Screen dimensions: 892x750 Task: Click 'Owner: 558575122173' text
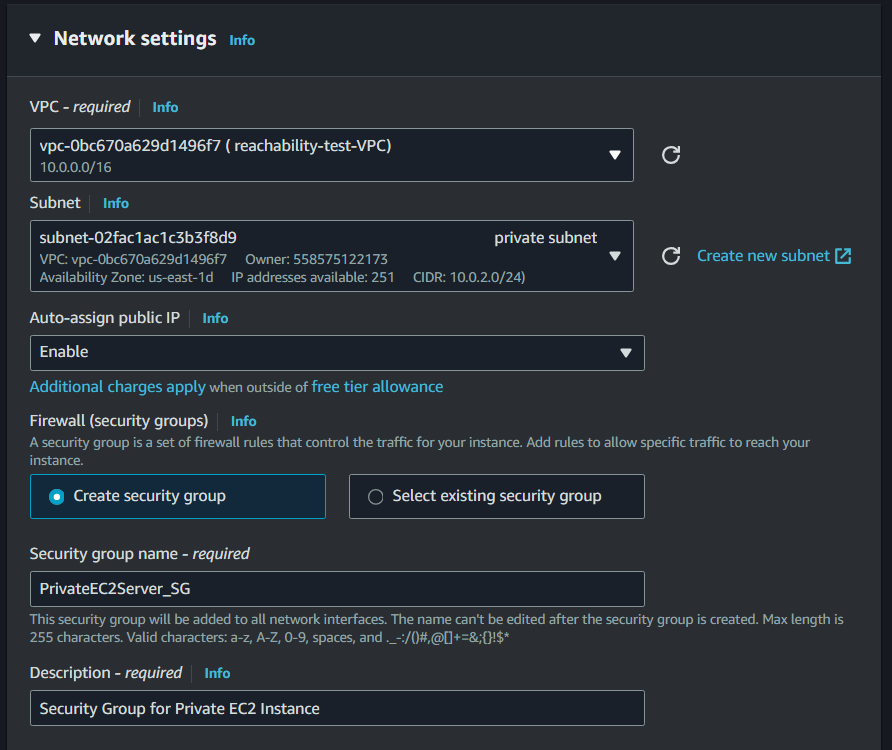(x=316, y=259)
